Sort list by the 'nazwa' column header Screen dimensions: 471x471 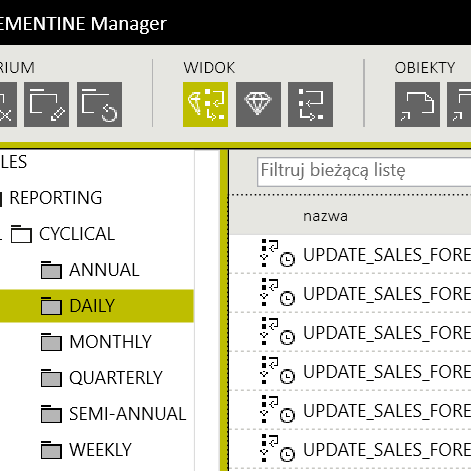[325, 216]
